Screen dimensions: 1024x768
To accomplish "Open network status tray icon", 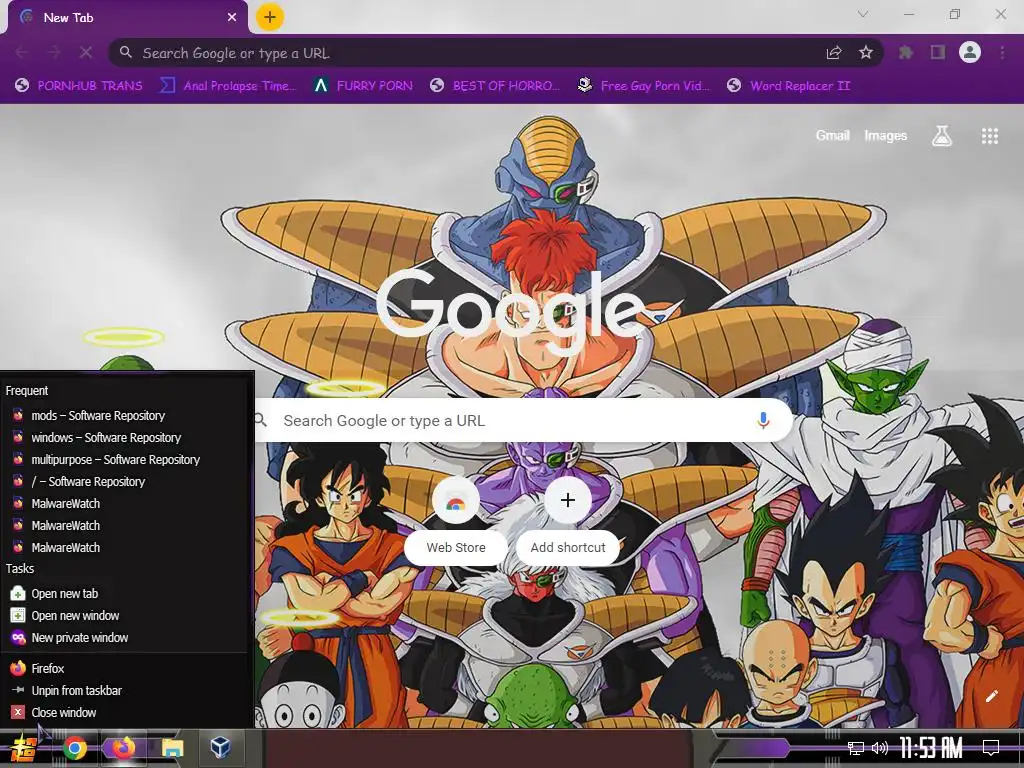I will (x=856, y=748).
